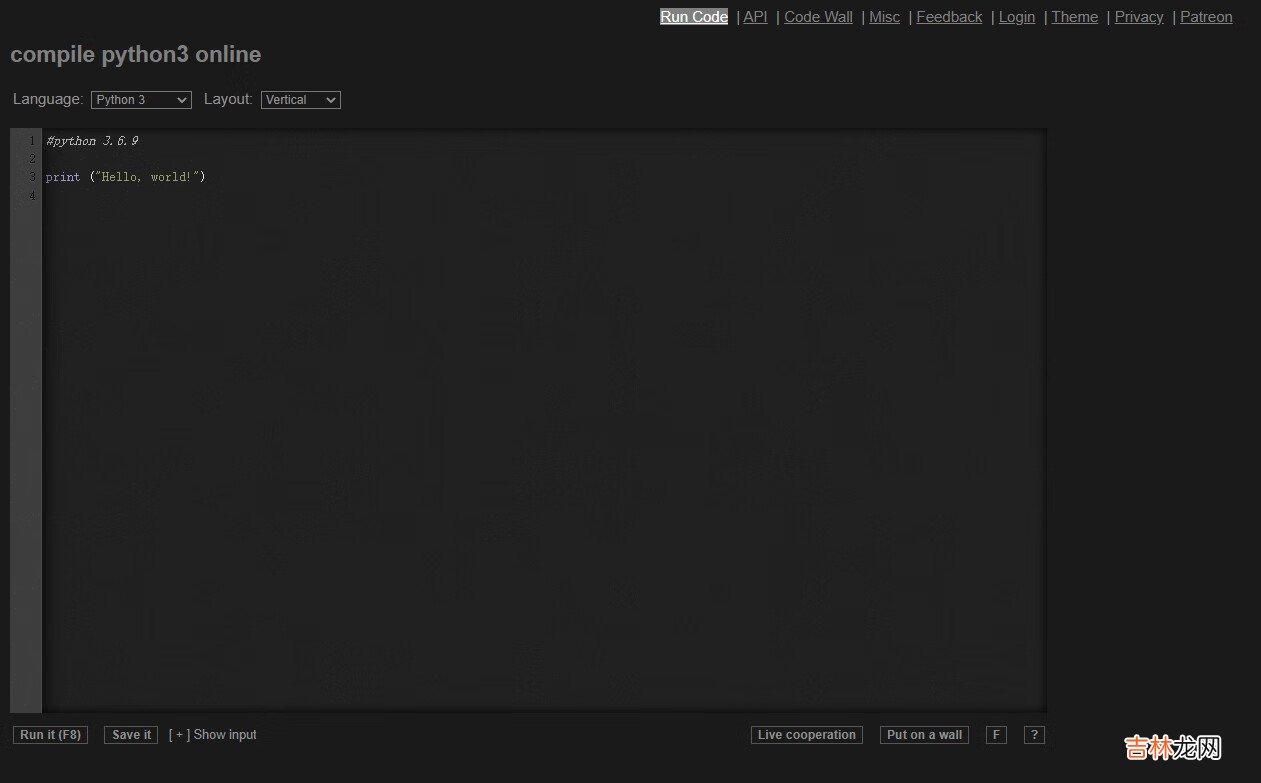Visit the Patreon link

tap(1206, 17)
